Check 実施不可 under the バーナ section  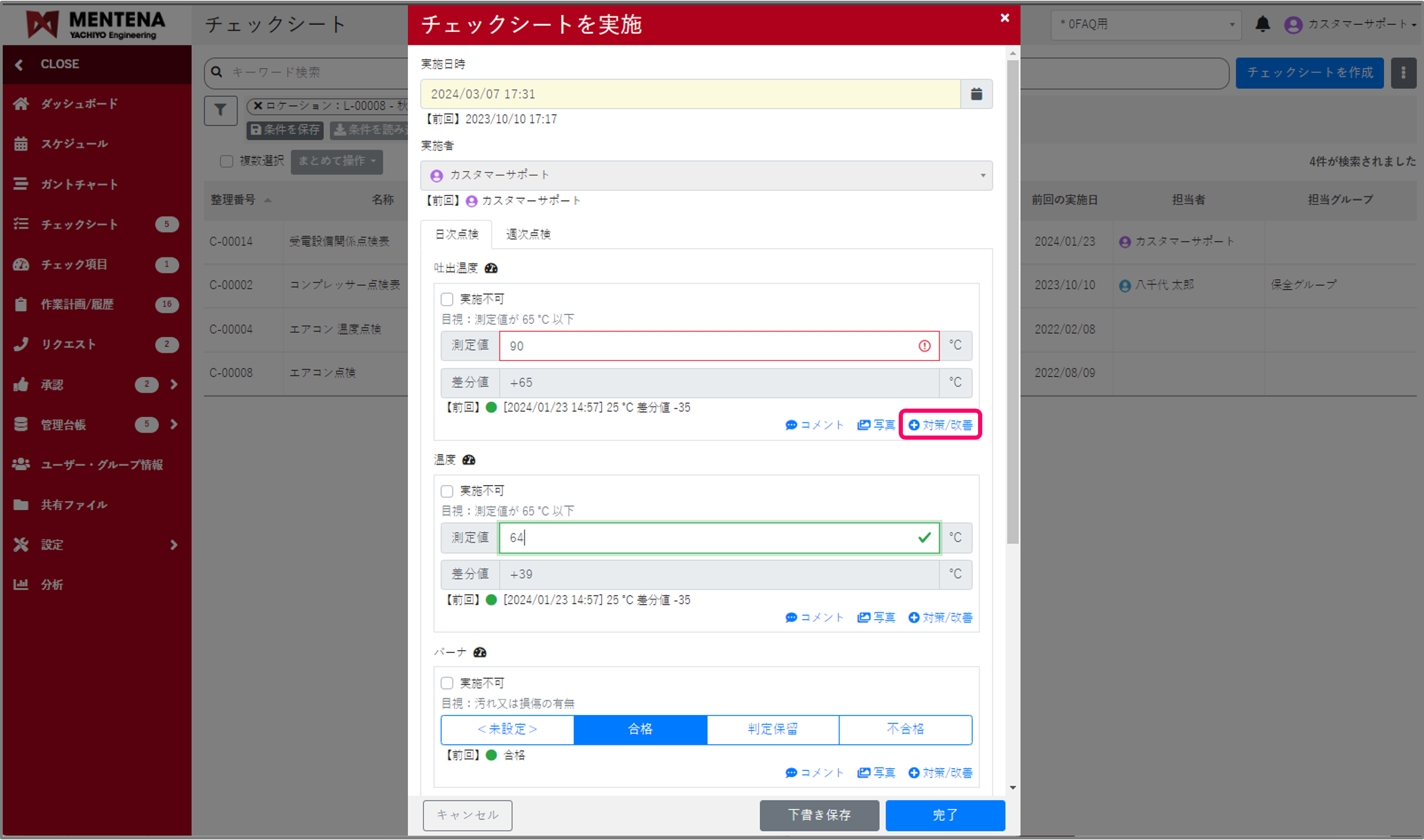(x=447, y=683)
